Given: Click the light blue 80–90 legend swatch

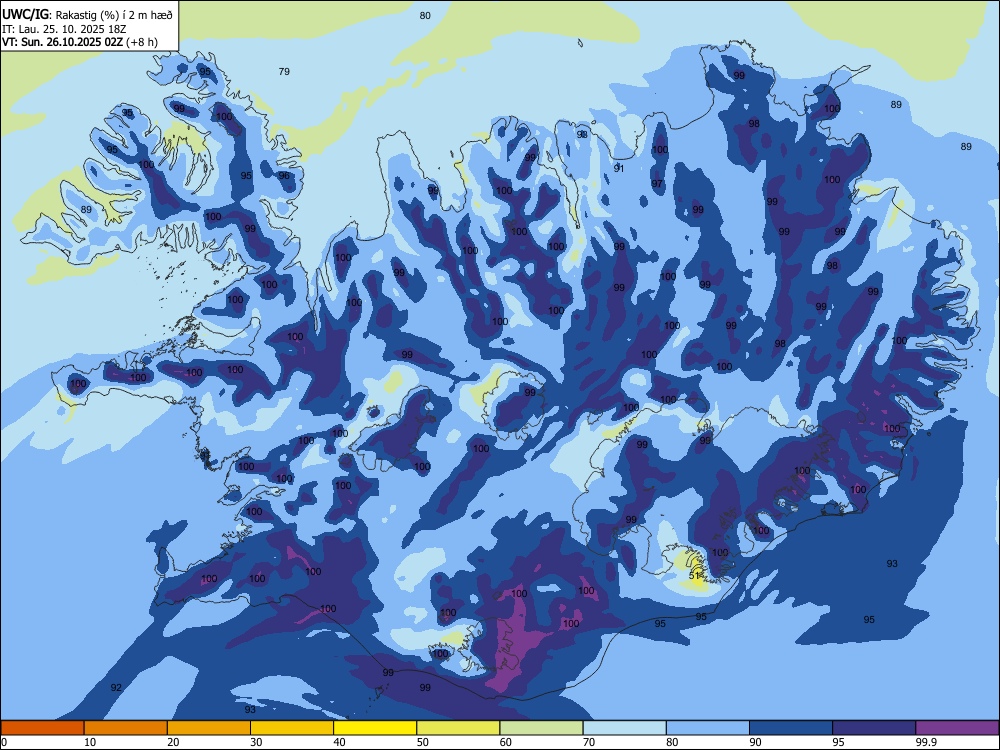Looking at the screenshot, I should [707, 728].
